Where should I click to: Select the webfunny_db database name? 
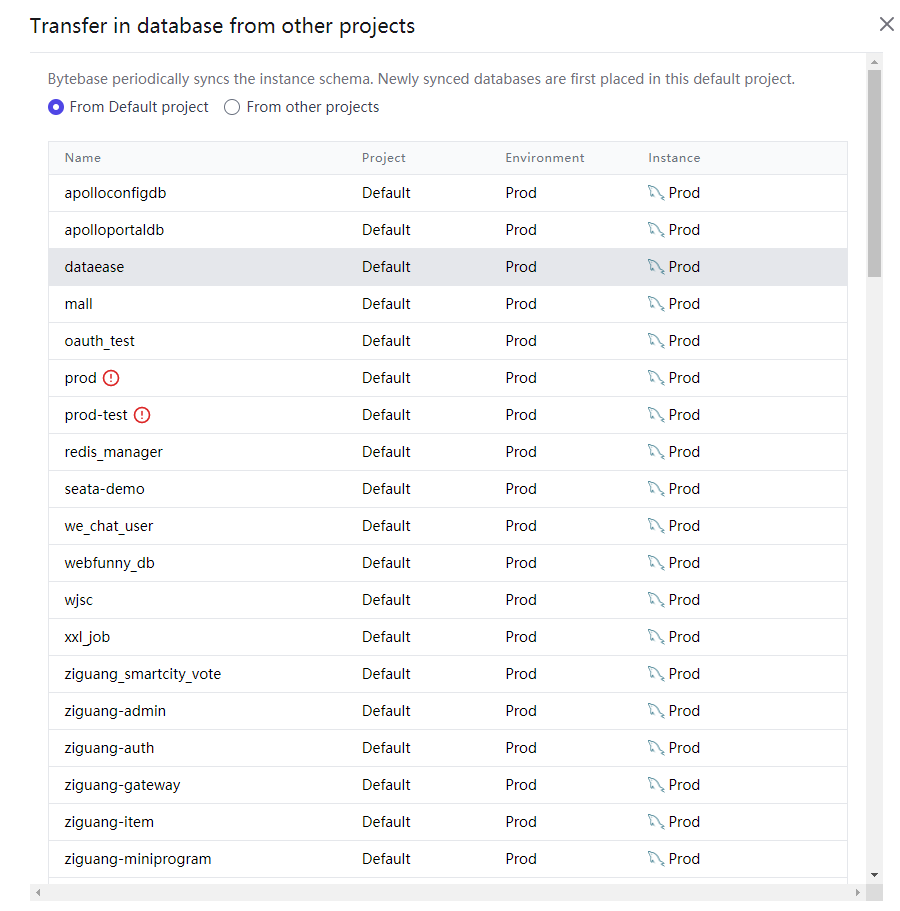coord(109,563)
